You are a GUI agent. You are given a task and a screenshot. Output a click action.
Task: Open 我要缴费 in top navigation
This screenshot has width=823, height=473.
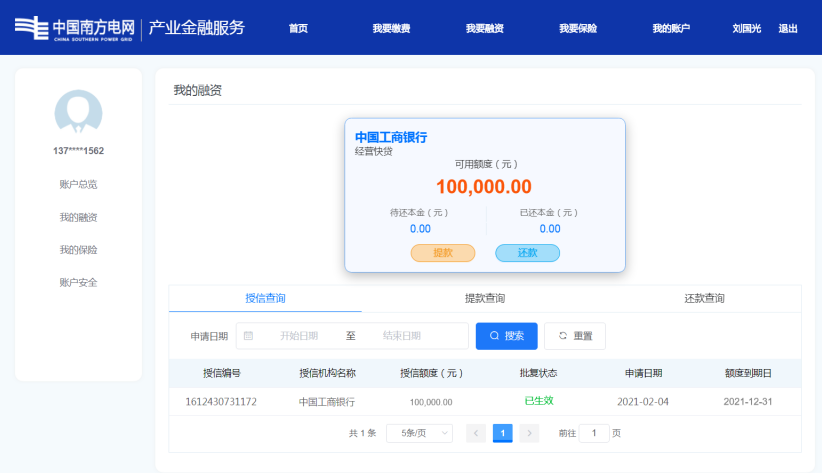391,28
